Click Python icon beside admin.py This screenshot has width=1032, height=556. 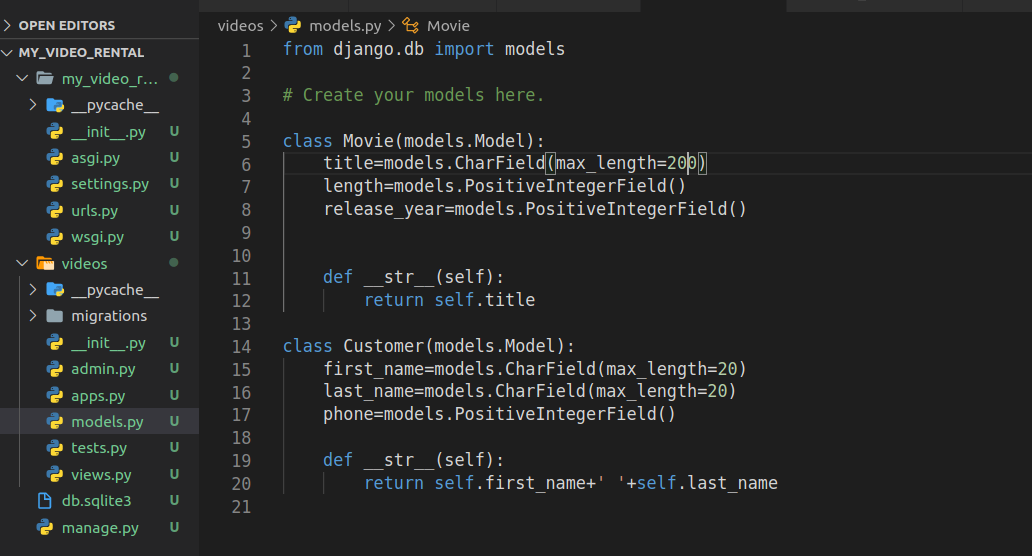[x=55, y=369]
